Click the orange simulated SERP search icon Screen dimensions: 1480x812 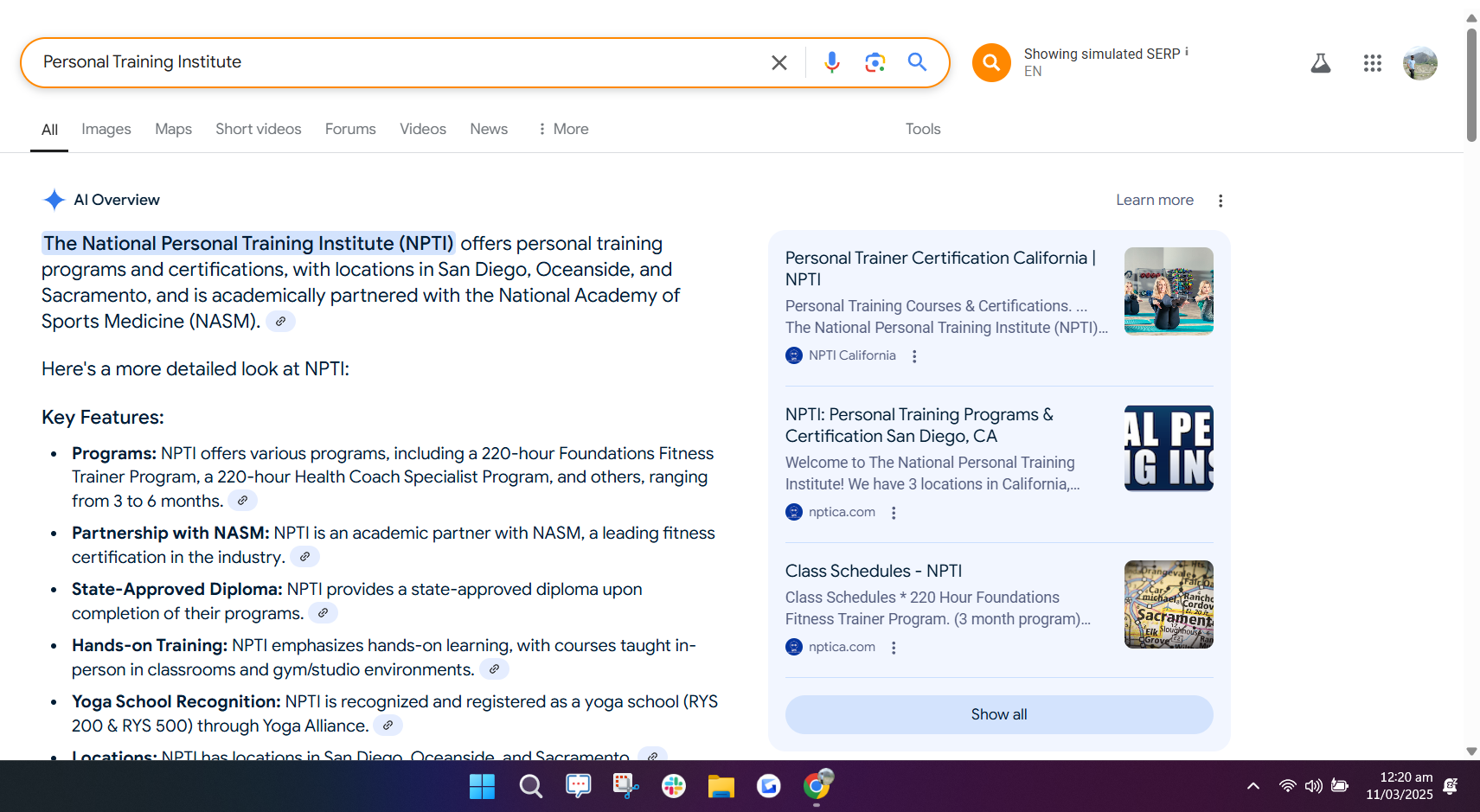point(991,62)
